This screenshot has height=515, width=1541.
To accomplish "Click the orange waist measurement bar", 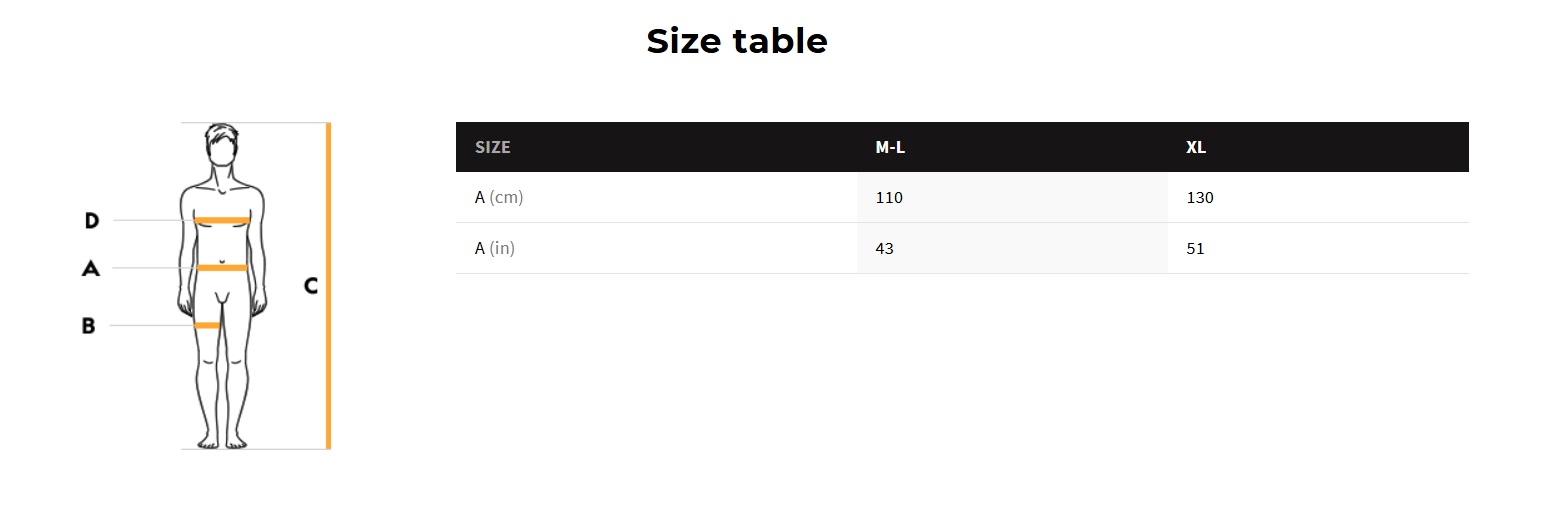I will (222, 268).
